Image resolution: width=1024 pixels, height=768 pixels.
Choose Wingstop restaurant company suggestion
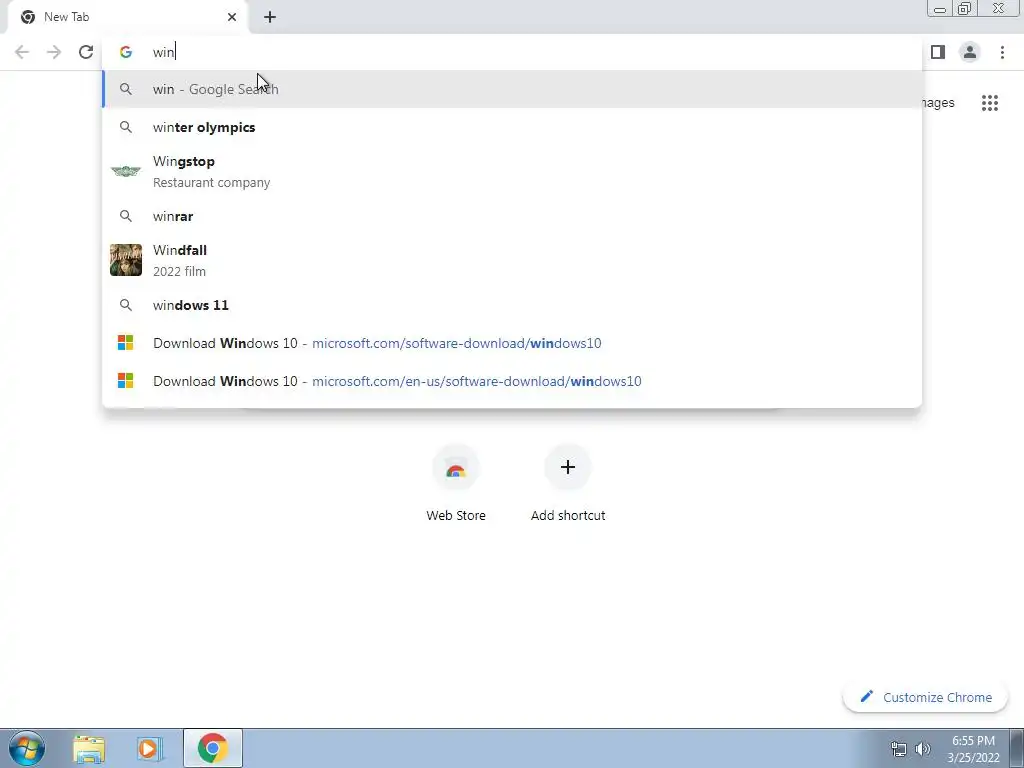[512, 172]
